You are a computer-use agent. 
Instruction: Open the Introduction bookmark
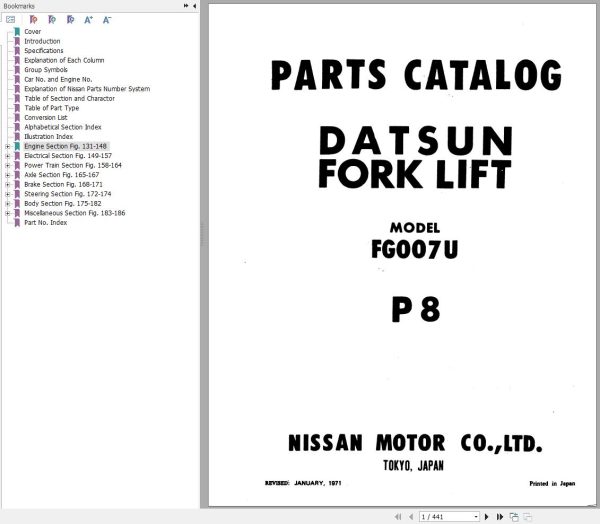(42, 41)
